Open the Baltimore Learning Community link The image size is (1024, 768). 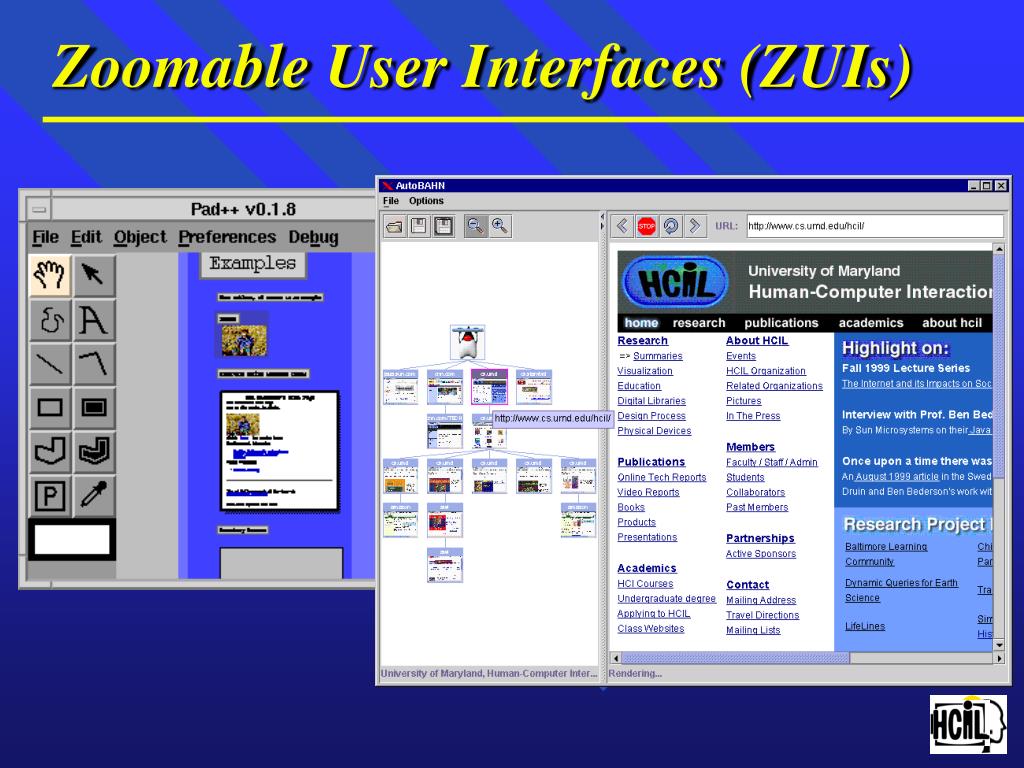point(886,554)
